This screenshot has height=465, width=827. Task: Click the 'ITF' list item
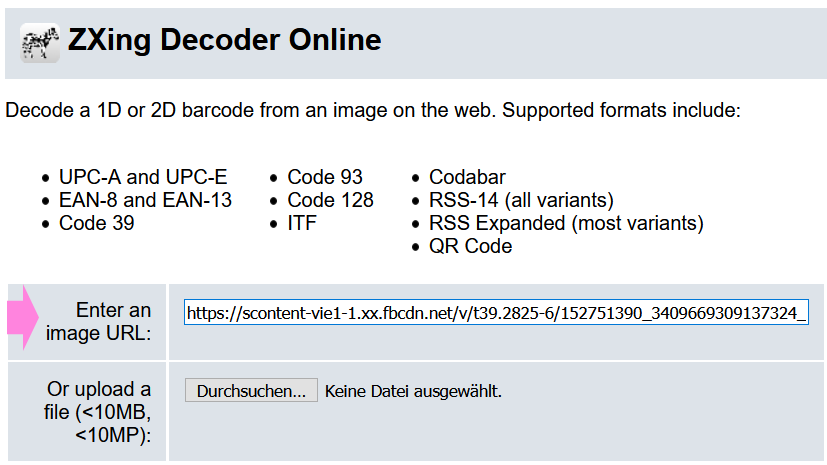[x=302, y=223]
